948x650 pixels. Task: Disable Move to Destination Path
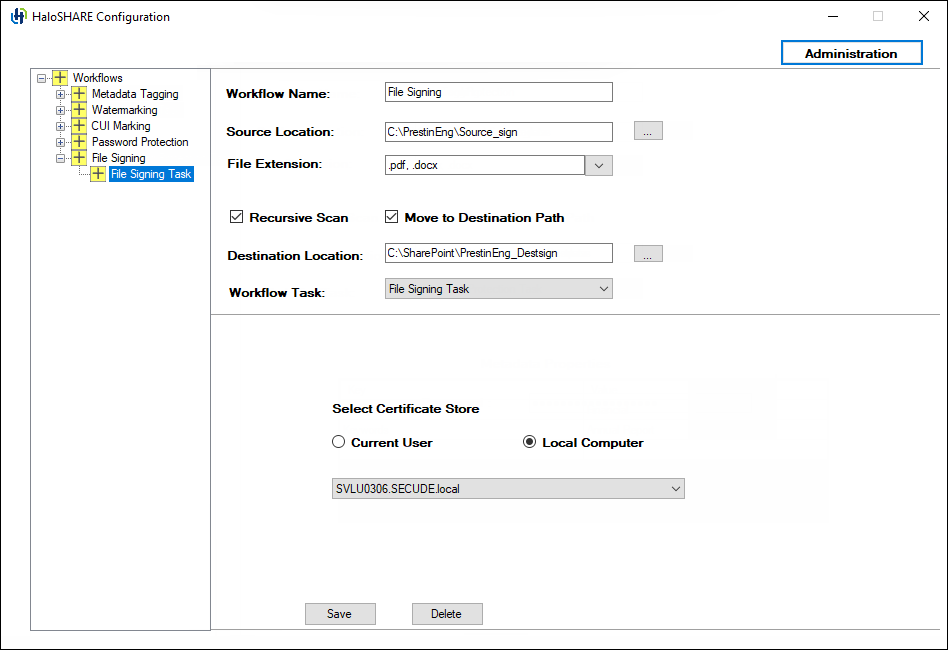tap(392, 216)
